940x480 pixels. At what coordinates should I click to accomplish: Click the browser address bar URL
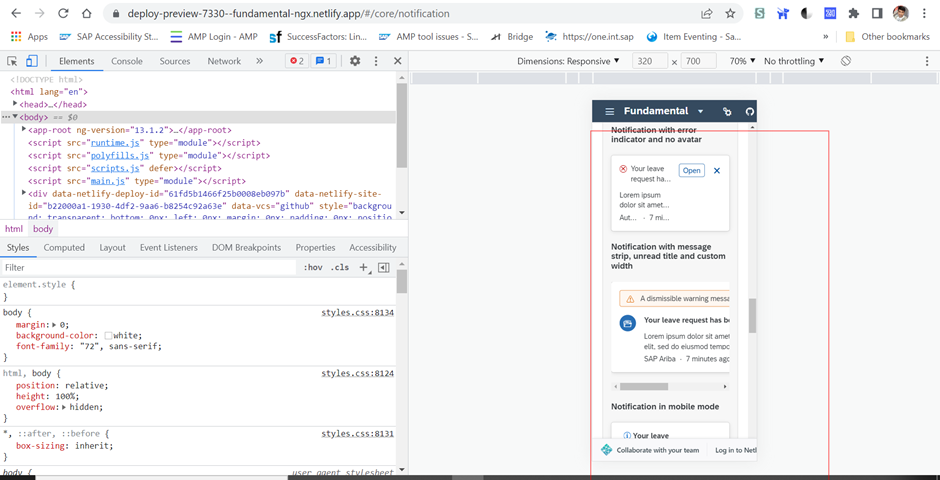pos(288,13)
